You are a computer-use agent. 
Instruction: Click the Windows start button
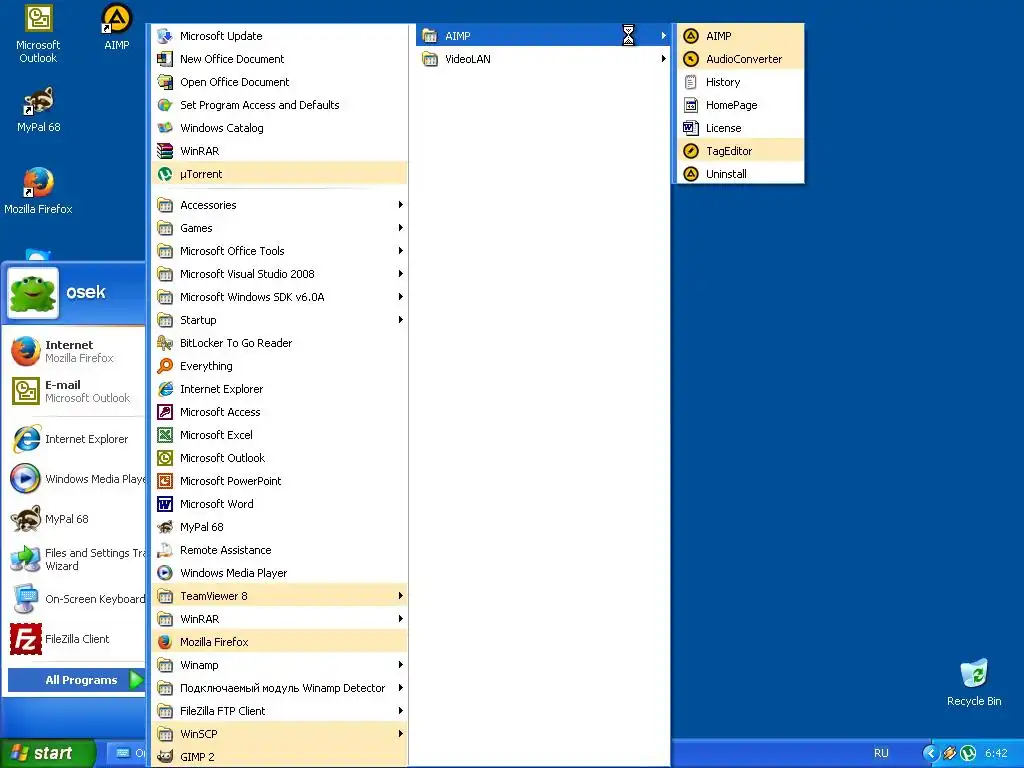[x=47, y=754]
